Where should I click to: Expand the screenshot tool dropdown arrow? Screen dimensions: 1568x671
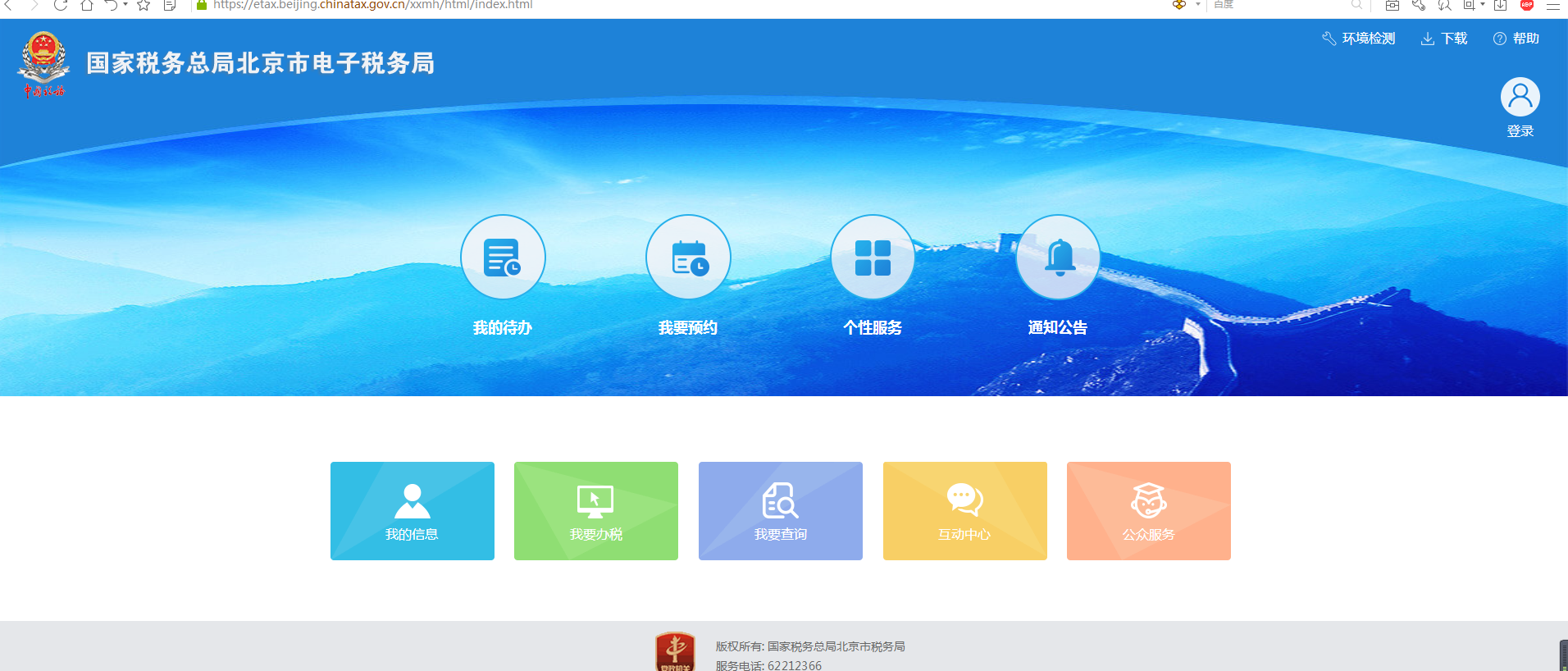pos(1483,5)
